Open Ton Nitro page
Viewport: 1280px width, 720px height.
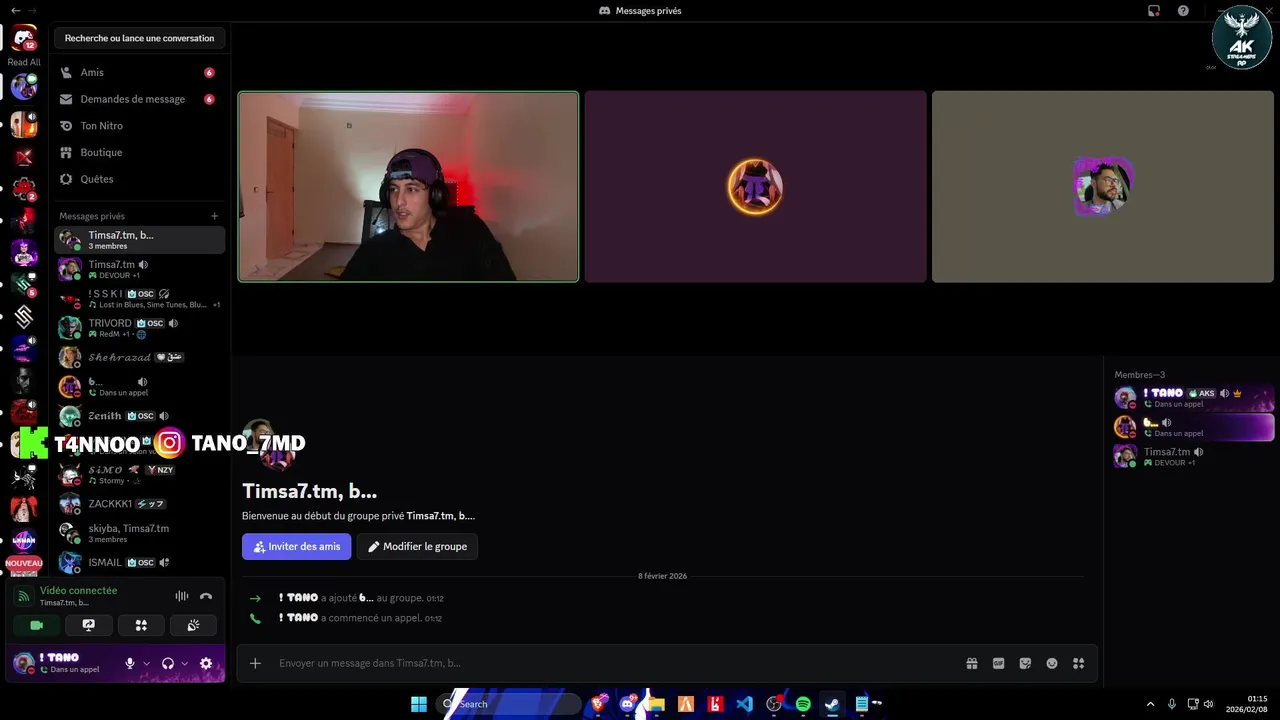(x=139, y=126)
